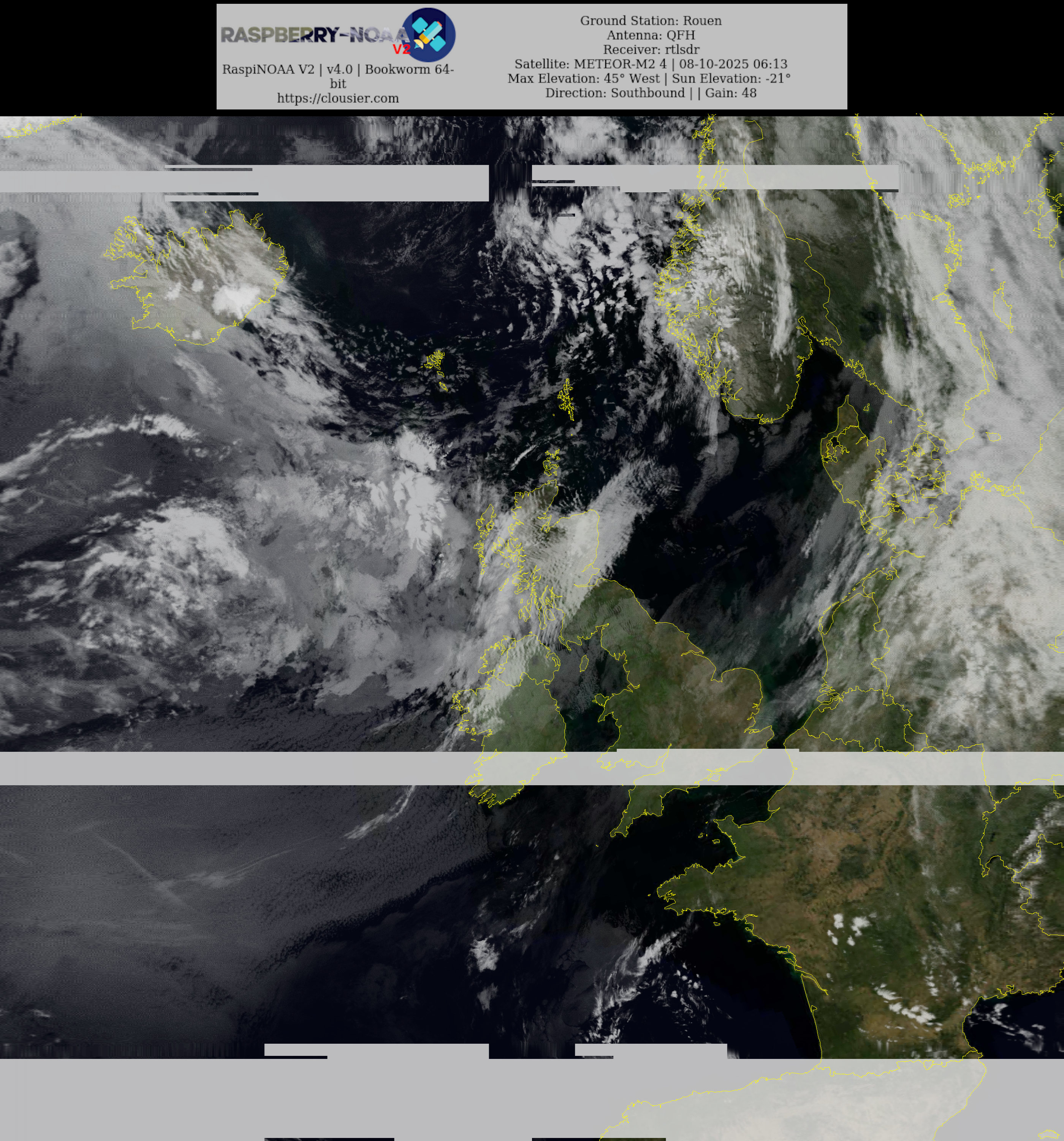Screen dimensions: 1064x1141
Task: Click the Satellite METEOR-M2 4 line
Action: coord(650,64)
